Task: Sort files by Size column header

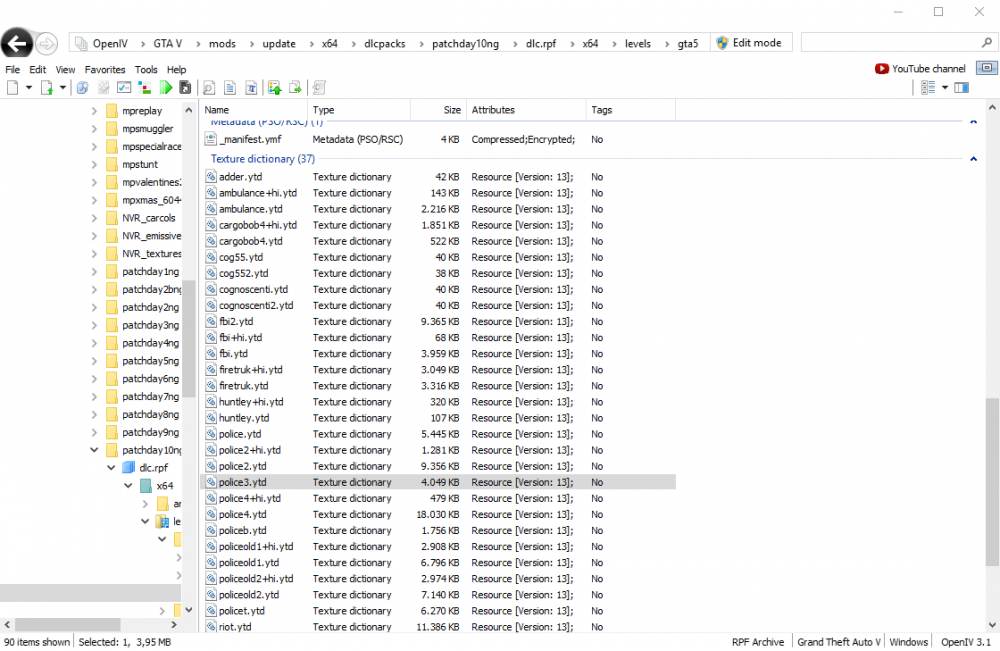Action: tap(452, 110)
